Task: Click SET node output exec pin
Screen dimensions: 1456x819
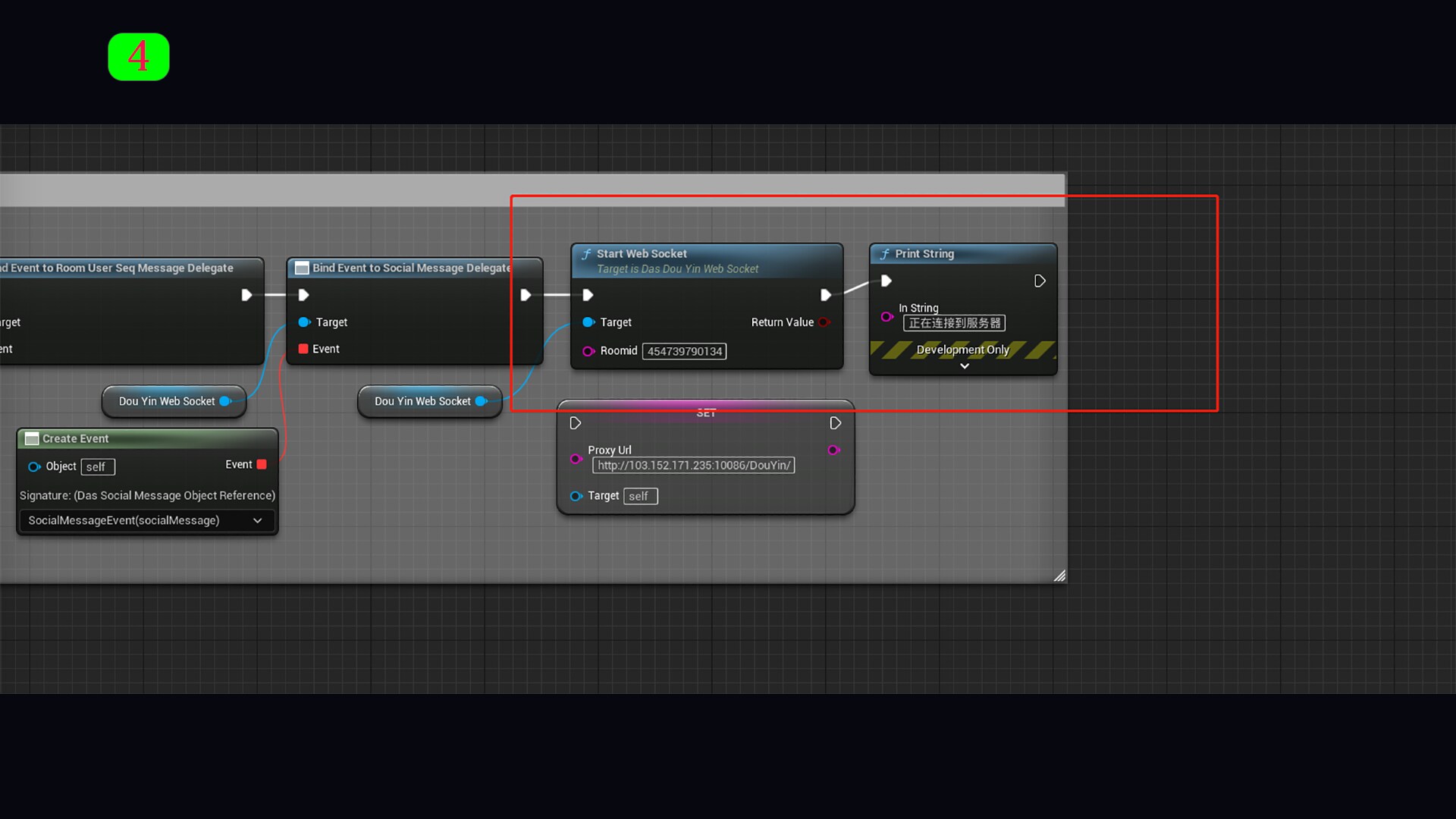Action: 835,423
